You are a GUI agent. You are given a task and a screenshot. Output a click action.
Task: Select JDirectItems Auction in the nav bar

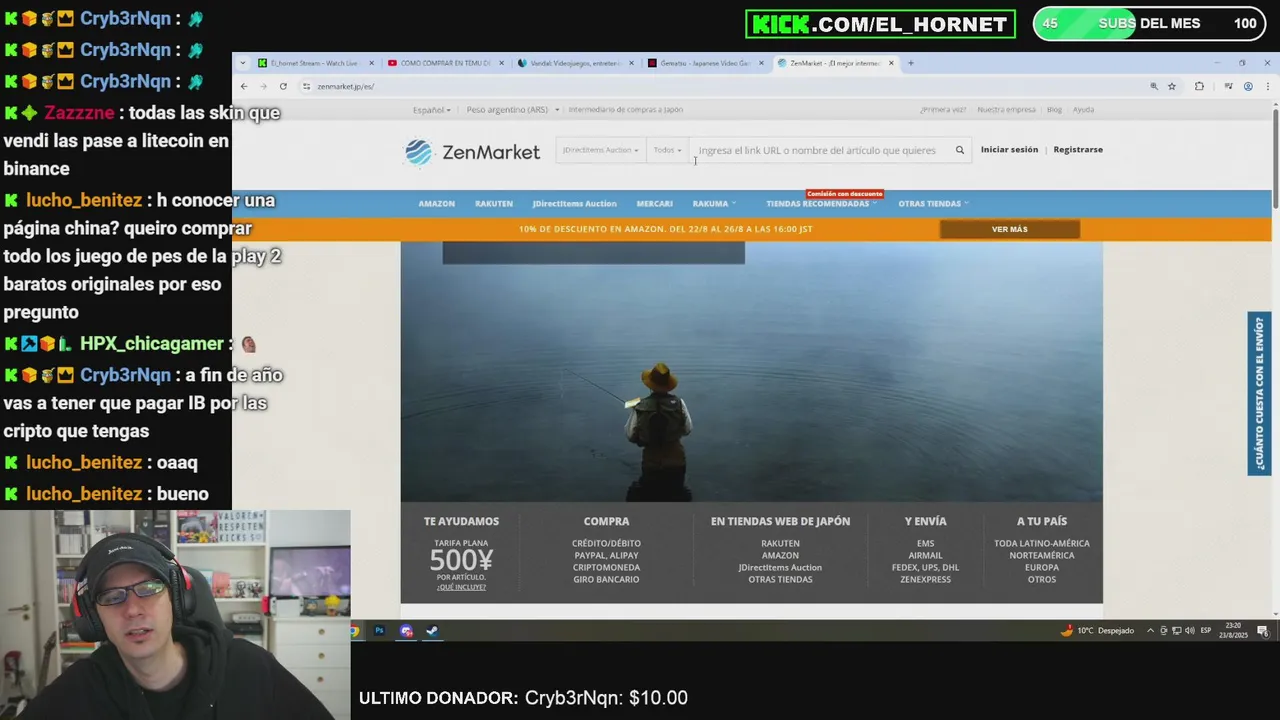click(x=574, y=204)
